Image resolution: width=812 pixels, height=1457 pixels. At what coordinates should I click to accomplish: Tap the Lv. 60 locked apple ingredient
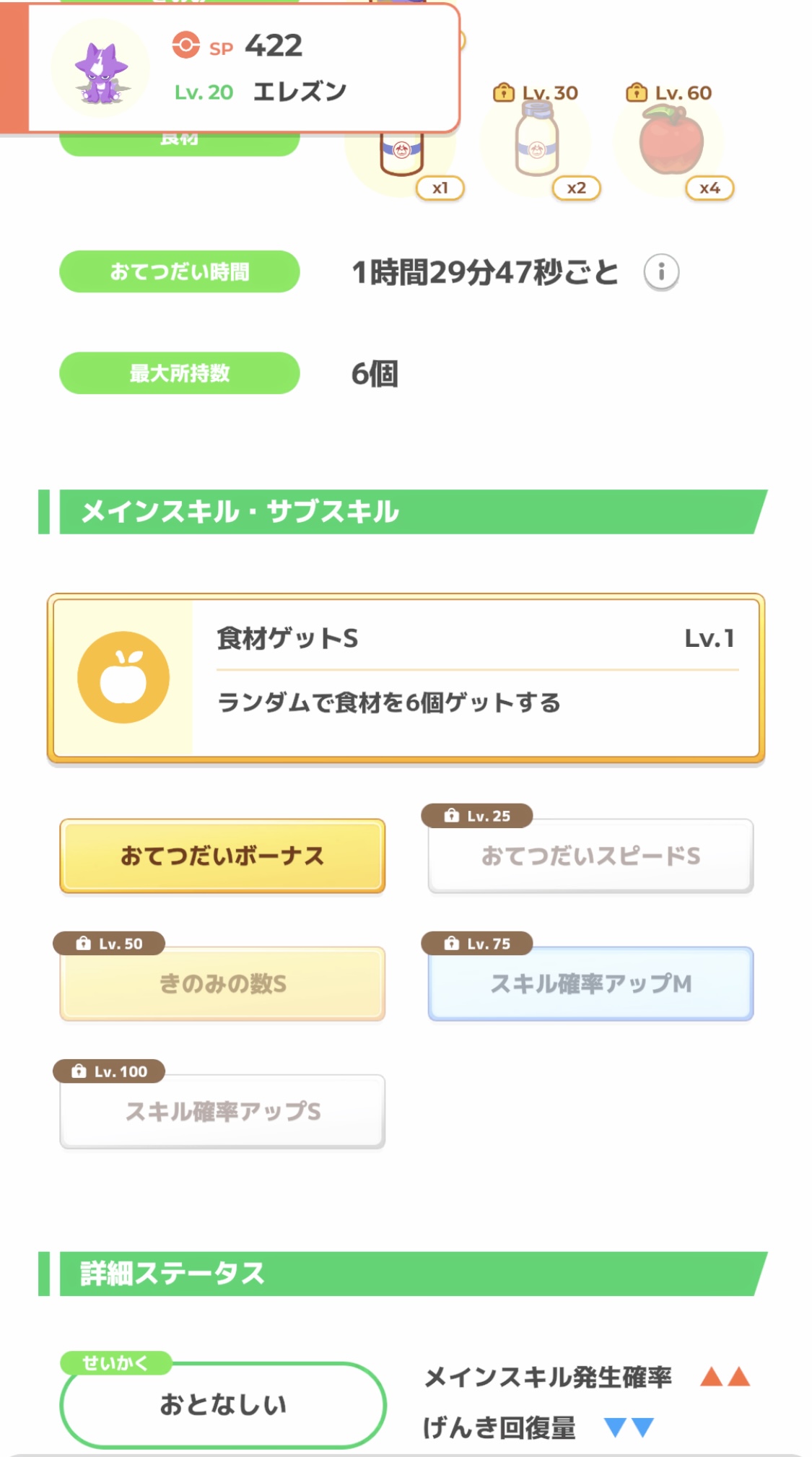(671, 139)
